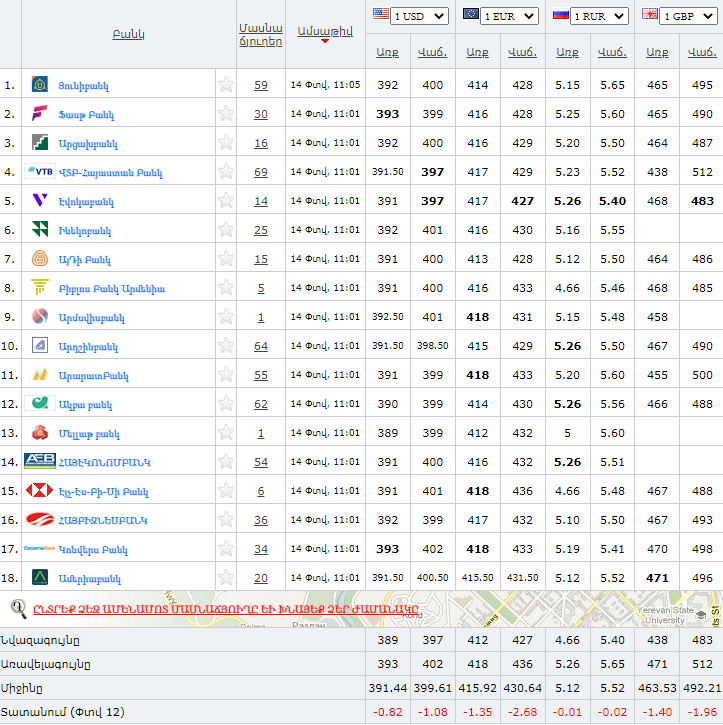Sort by the Մասնաճյուղեր branches column header
Screen dimensions: 723x725
pyautogui.click(x=261, y=35)
